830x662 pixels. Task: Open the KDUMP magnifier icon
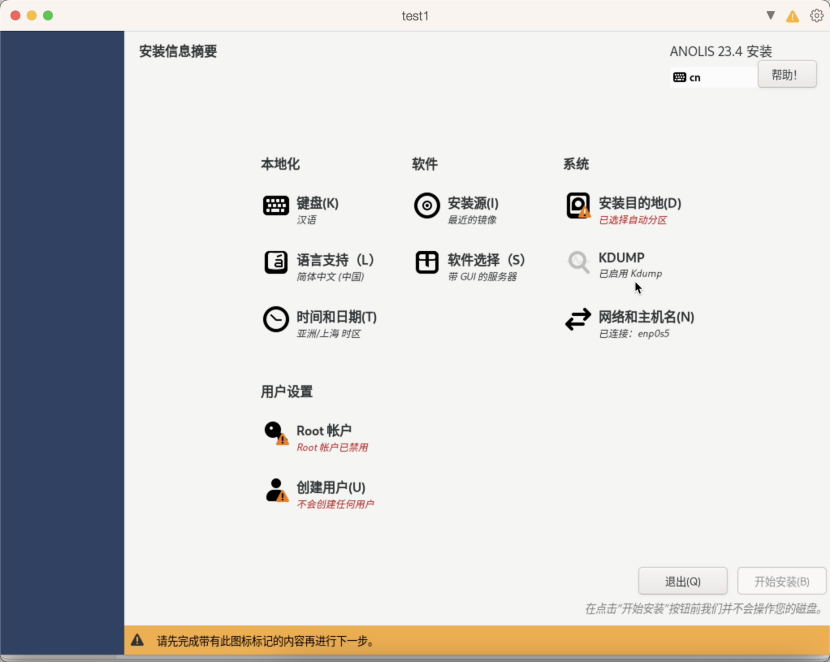pyautogui.click(x=578, y=262)
